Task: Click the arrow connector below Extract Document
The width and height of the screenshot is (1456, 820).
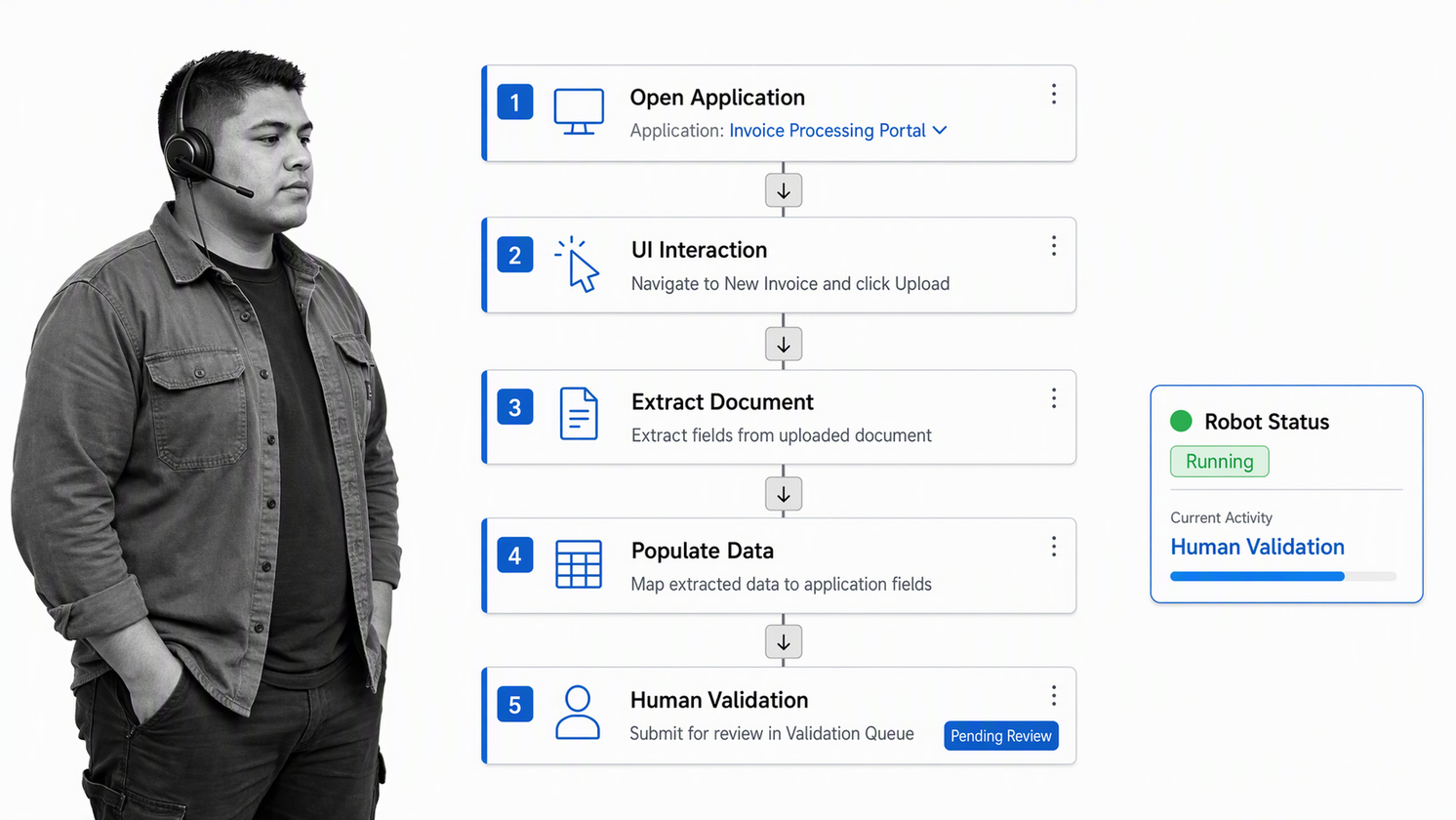Action: (x=784, y=494)
